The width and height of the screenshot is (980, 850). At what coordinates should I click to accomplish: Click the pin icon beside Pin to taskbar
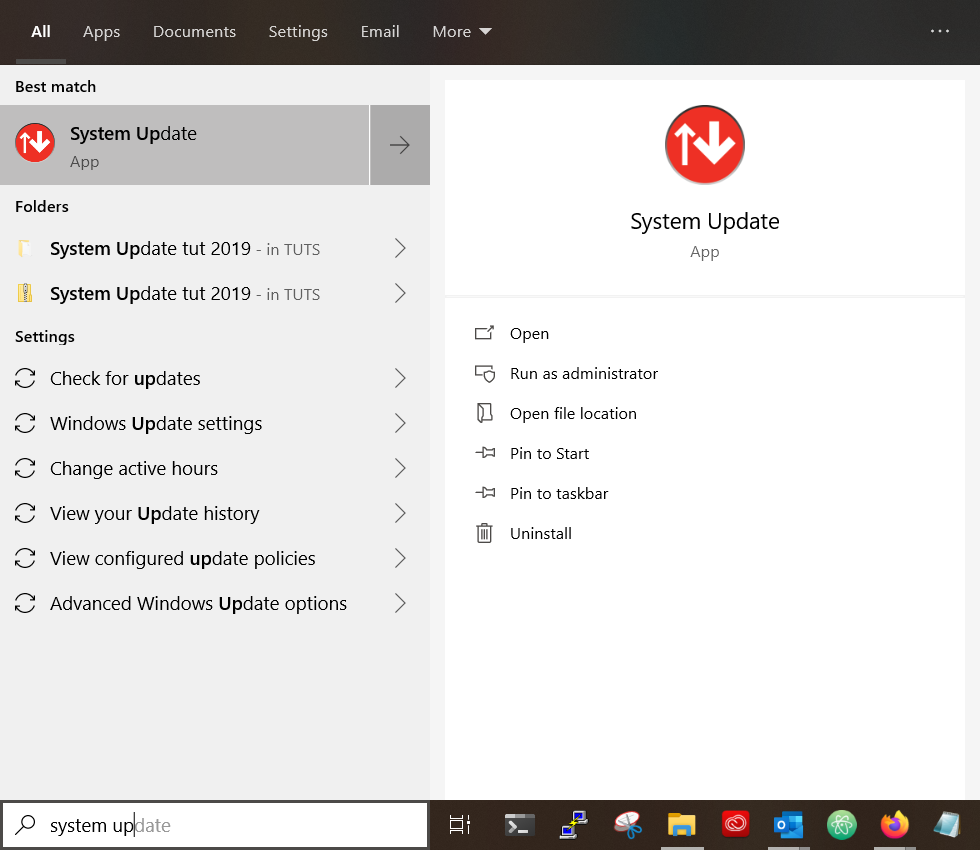(x=485, y=492)
